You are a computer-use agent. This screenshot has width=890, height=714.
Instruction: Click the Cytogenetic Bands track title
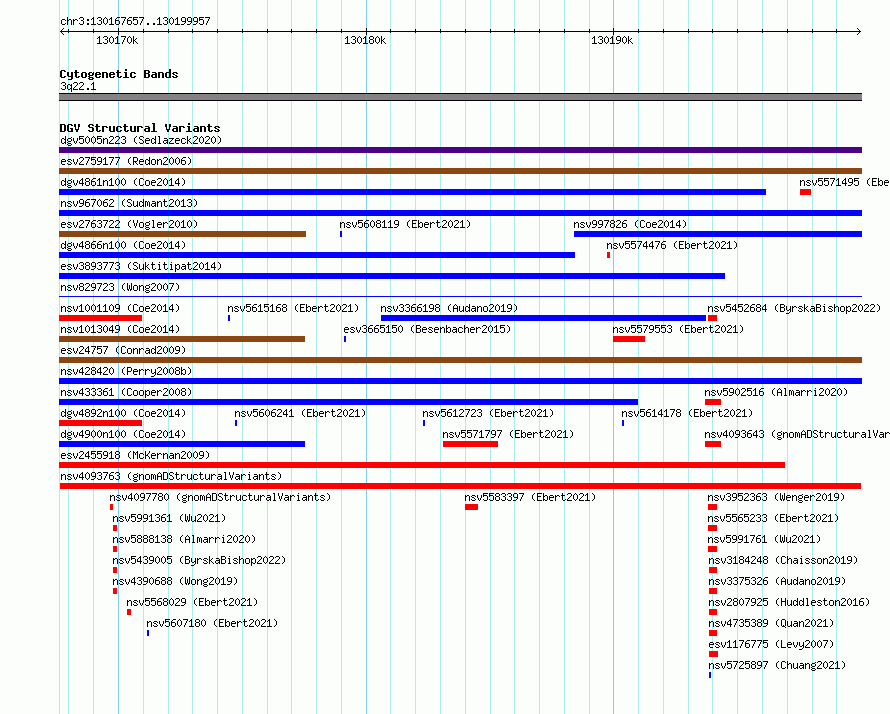(119, 74)
